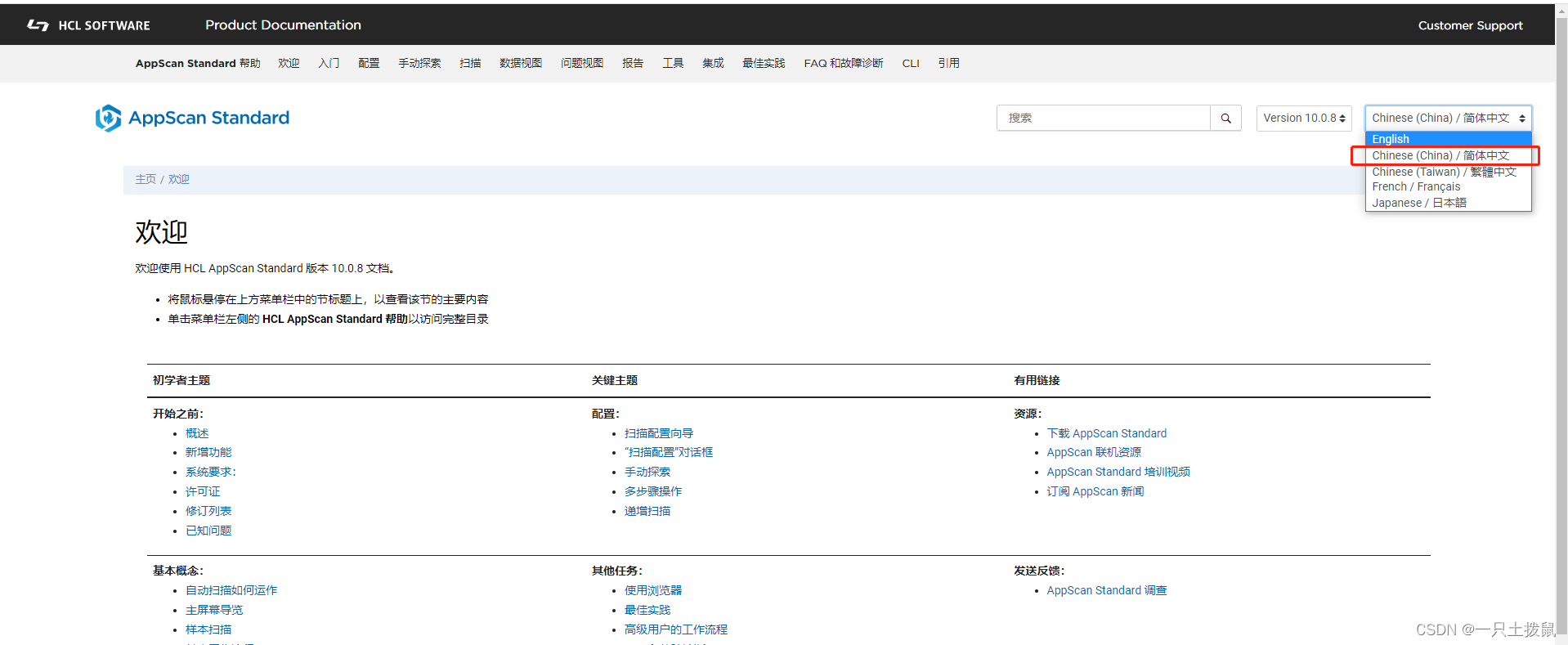Screen dimensions: 1568x645
Task: Open the 手动探索 menu item
Action: point(419,63)
